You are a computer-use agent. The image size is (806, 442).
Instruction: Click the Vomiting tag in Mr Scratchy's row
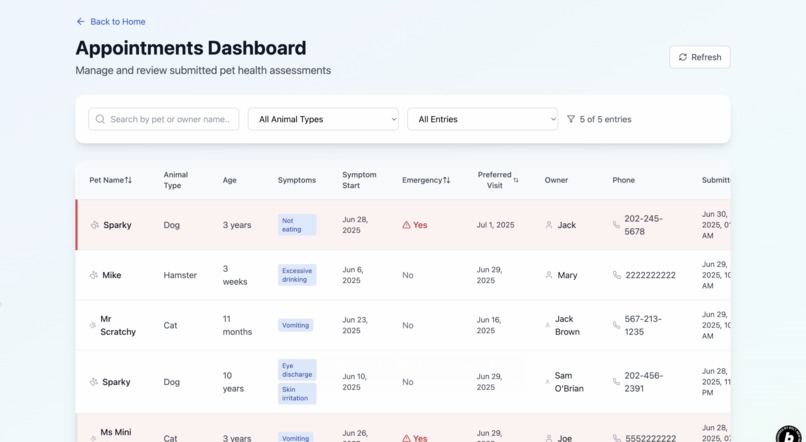coord(296,325)
